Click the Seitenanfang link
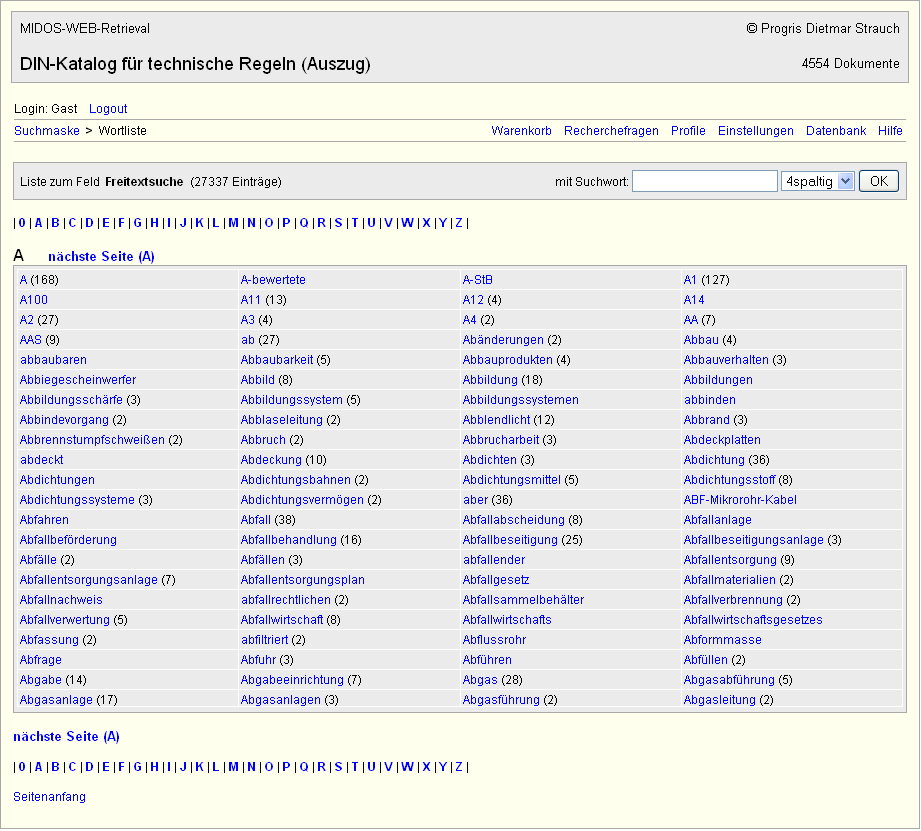921x831 pixels. [x=49, y=797]
